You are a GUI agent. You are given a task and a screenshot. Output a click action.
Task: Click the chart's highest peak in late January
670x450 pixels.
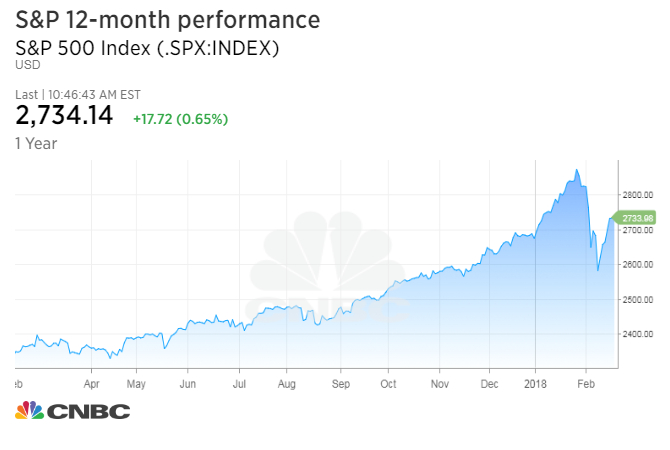tap(577, 171)
